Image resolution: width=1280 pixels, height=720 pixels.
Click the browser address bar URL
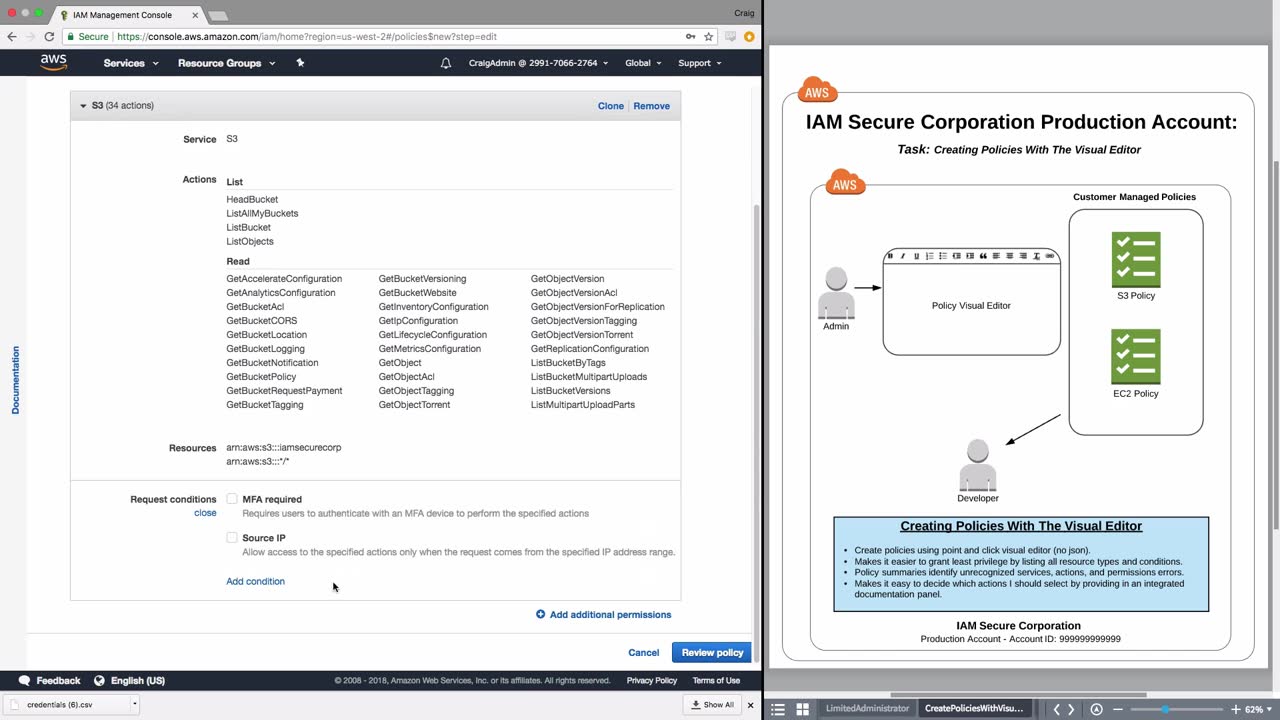306,37
